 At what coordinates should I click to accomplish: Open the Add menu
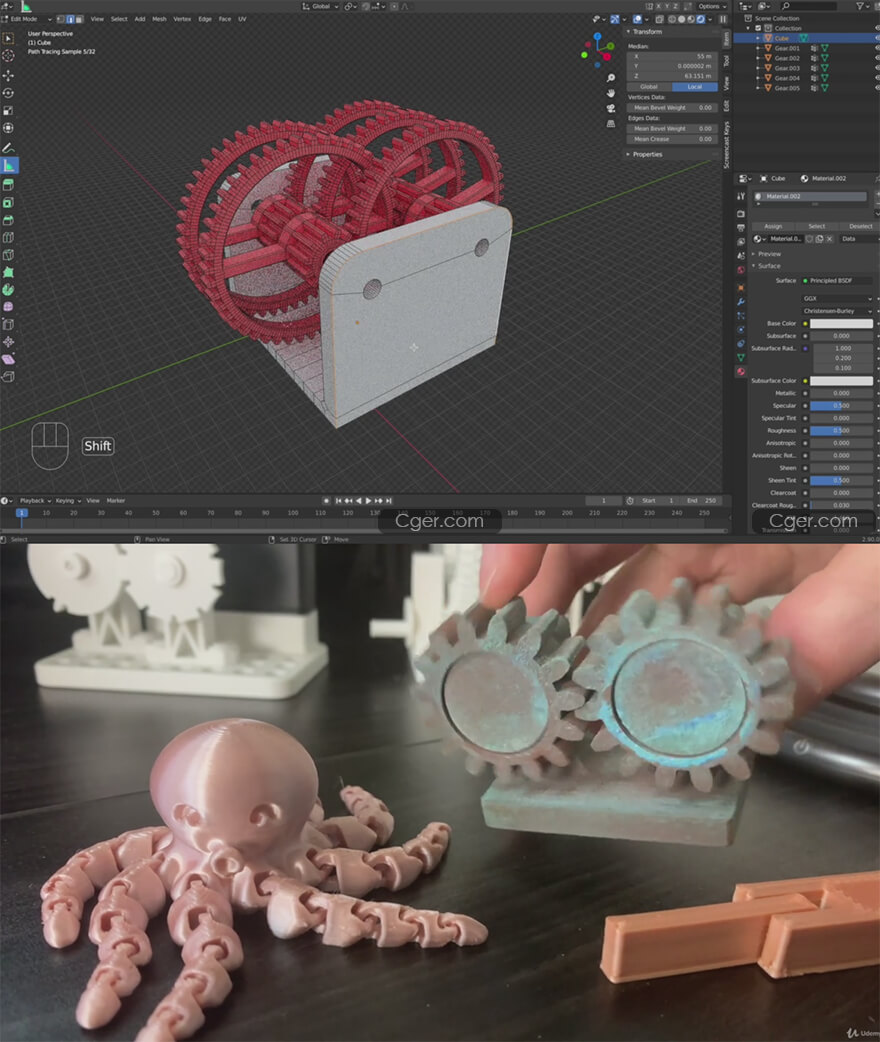coord(140,19)
